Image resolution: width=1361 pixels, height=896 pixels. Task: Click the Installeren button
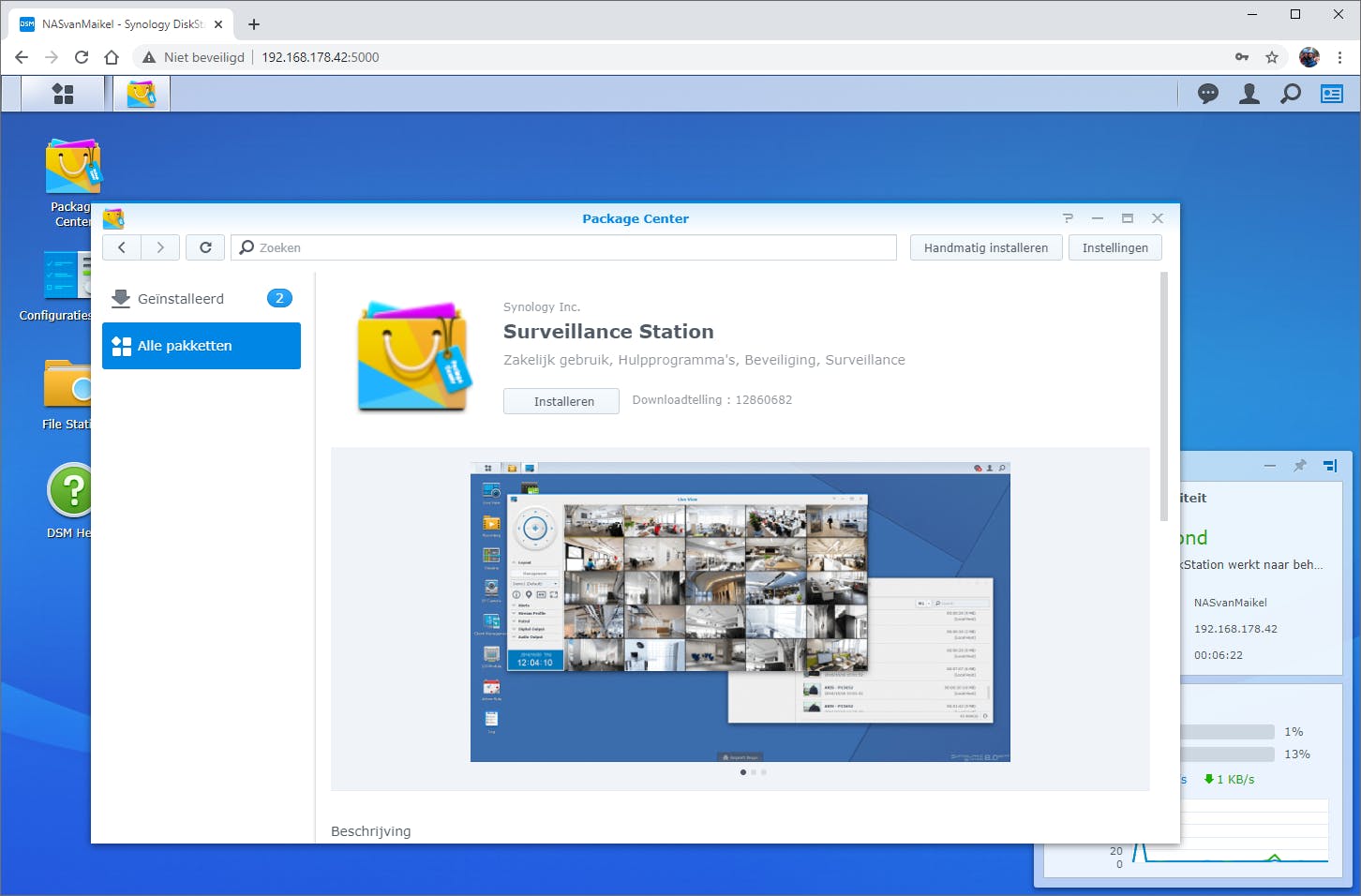click(561, 401)
